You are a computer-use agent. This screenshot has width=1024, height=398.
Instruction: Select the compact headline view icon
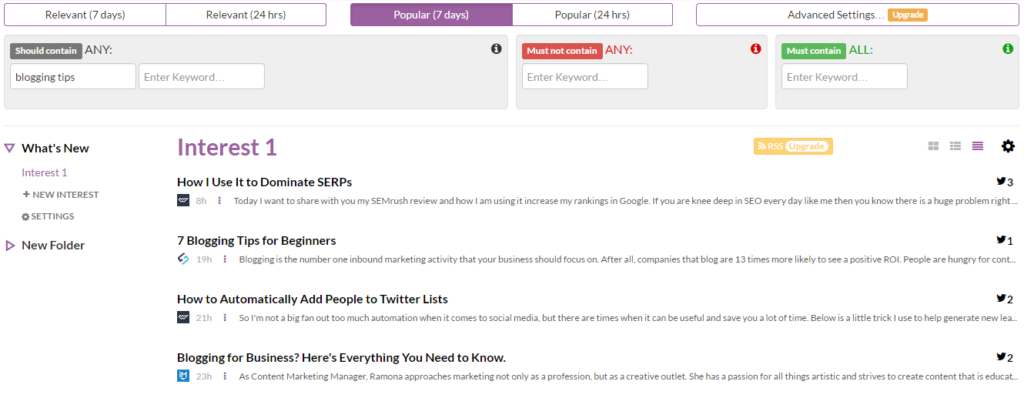[x=978, y=146]
